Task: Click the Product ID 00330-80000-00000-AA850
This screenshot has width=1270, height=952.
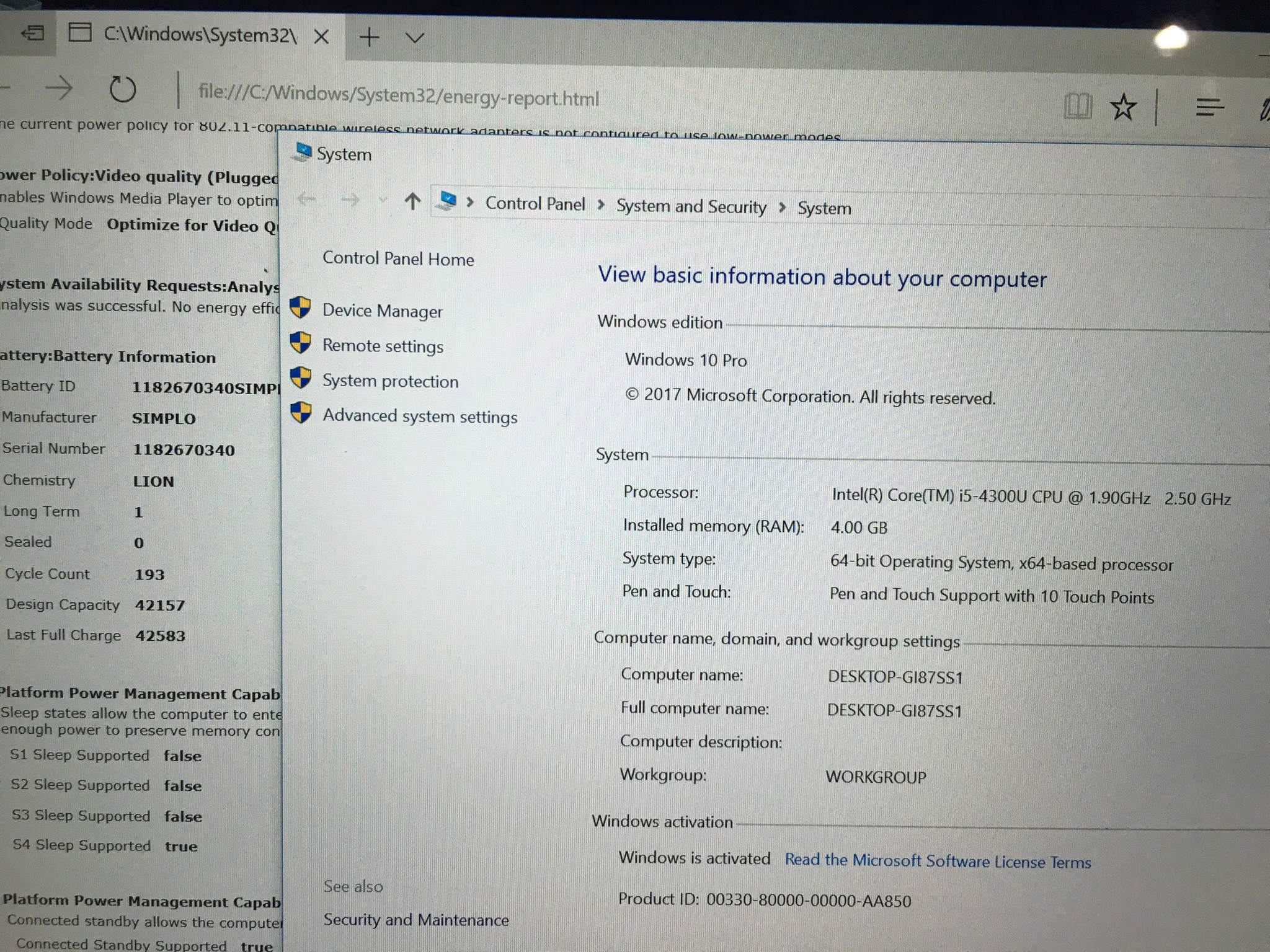Action: 765,900
